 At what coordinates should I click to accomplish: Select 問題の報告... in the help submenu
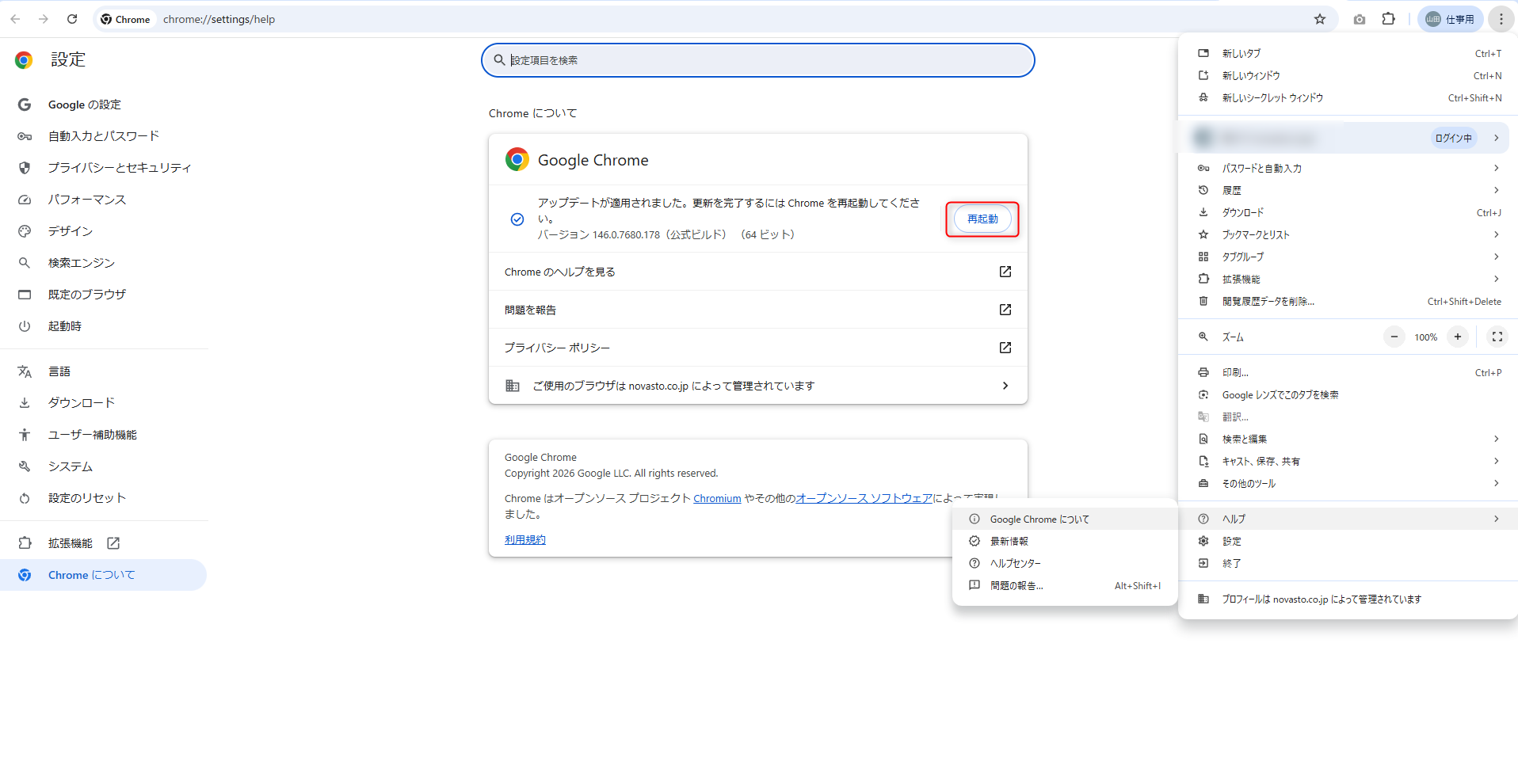(1065, 585)
